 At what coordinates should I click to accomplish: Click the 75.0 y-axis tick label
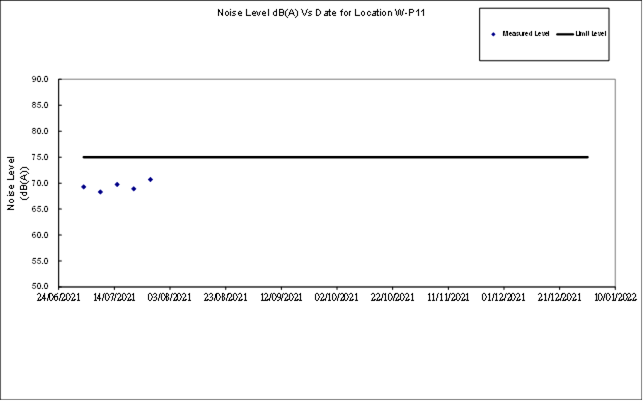coord(43,157)
